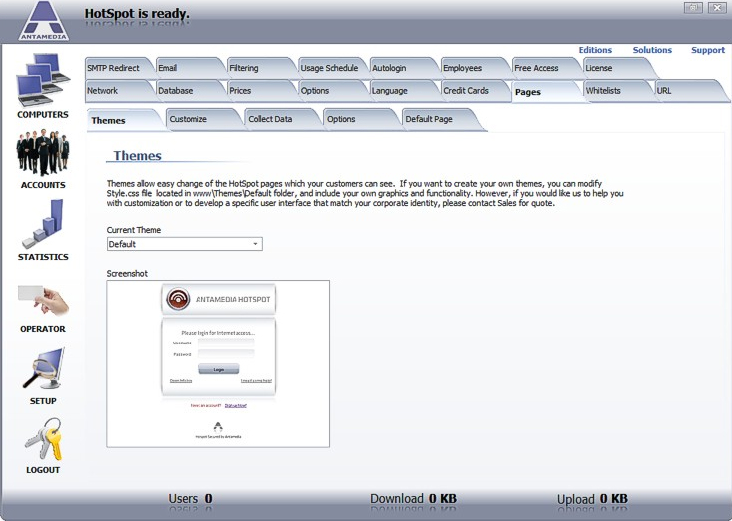Switch to the URL tab
The width and height of the screenshot is (732, 521).
tap(690, 91)
